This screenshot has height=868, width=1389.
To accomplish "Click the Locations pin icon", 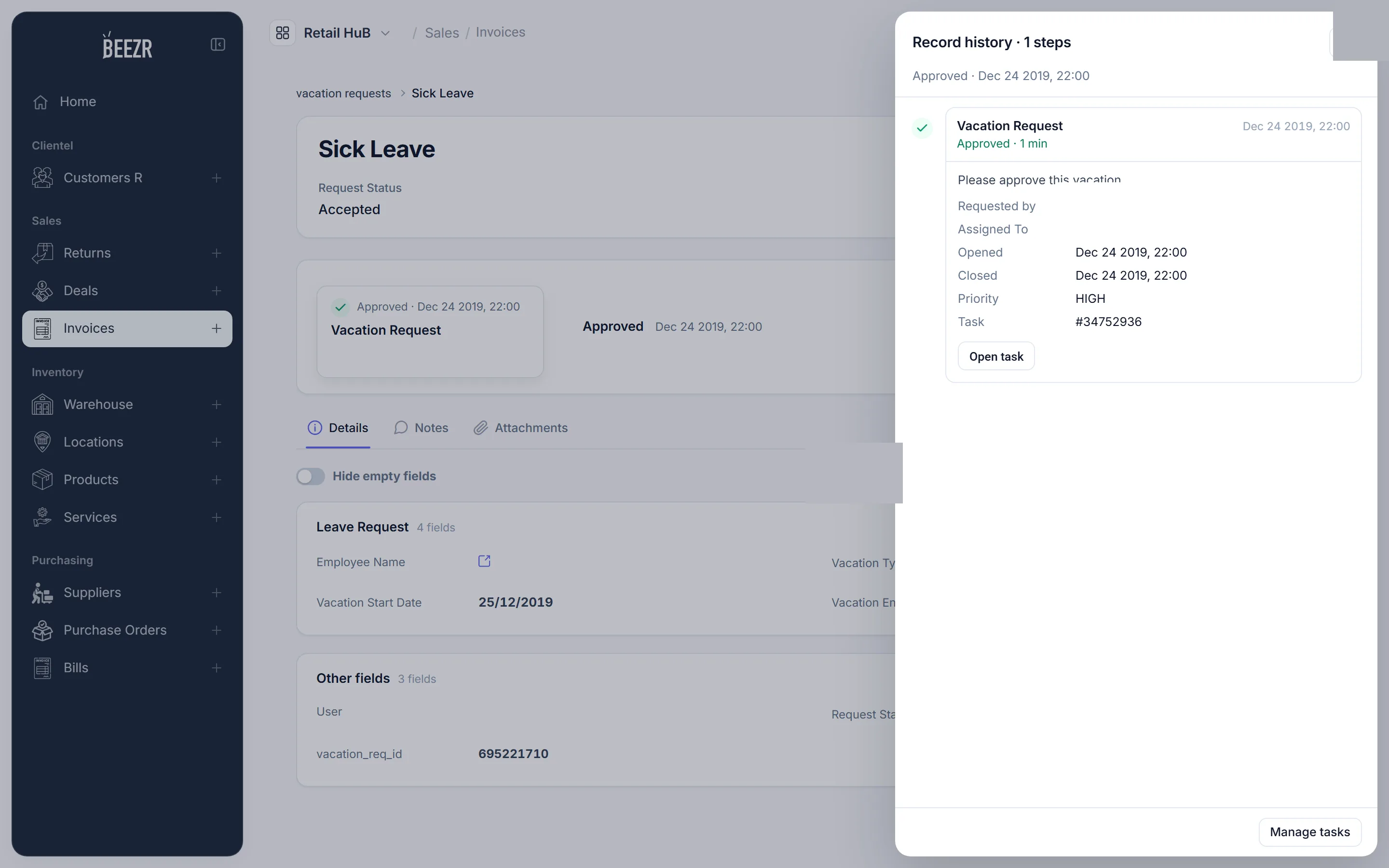I will 42,442.
